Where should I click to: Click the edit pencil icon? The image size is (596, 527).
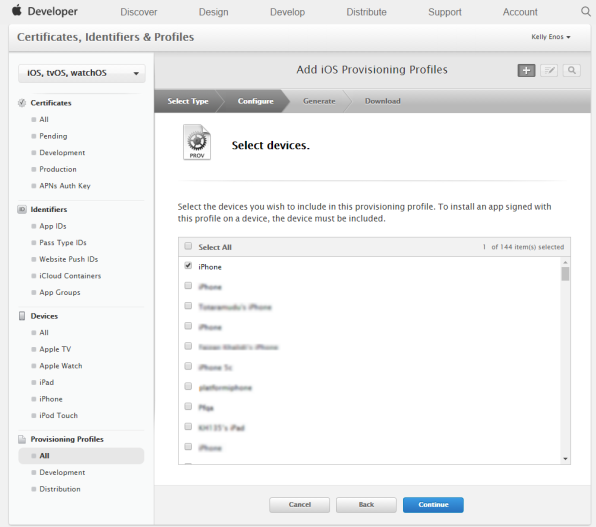click(x=549, y=70)
